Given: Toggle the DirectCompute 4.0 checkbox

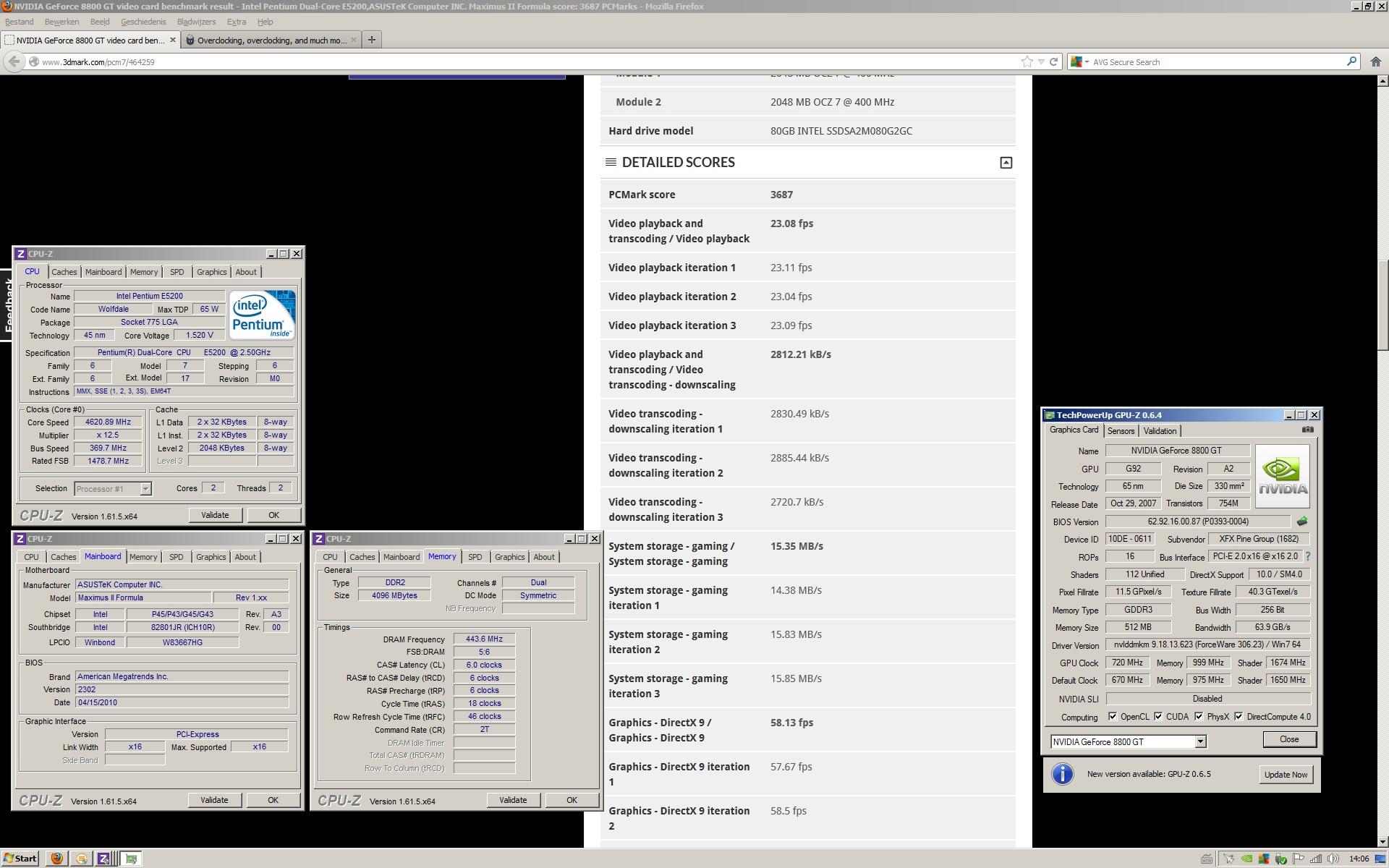Looking at the screenshot, I should (1239, 717).
